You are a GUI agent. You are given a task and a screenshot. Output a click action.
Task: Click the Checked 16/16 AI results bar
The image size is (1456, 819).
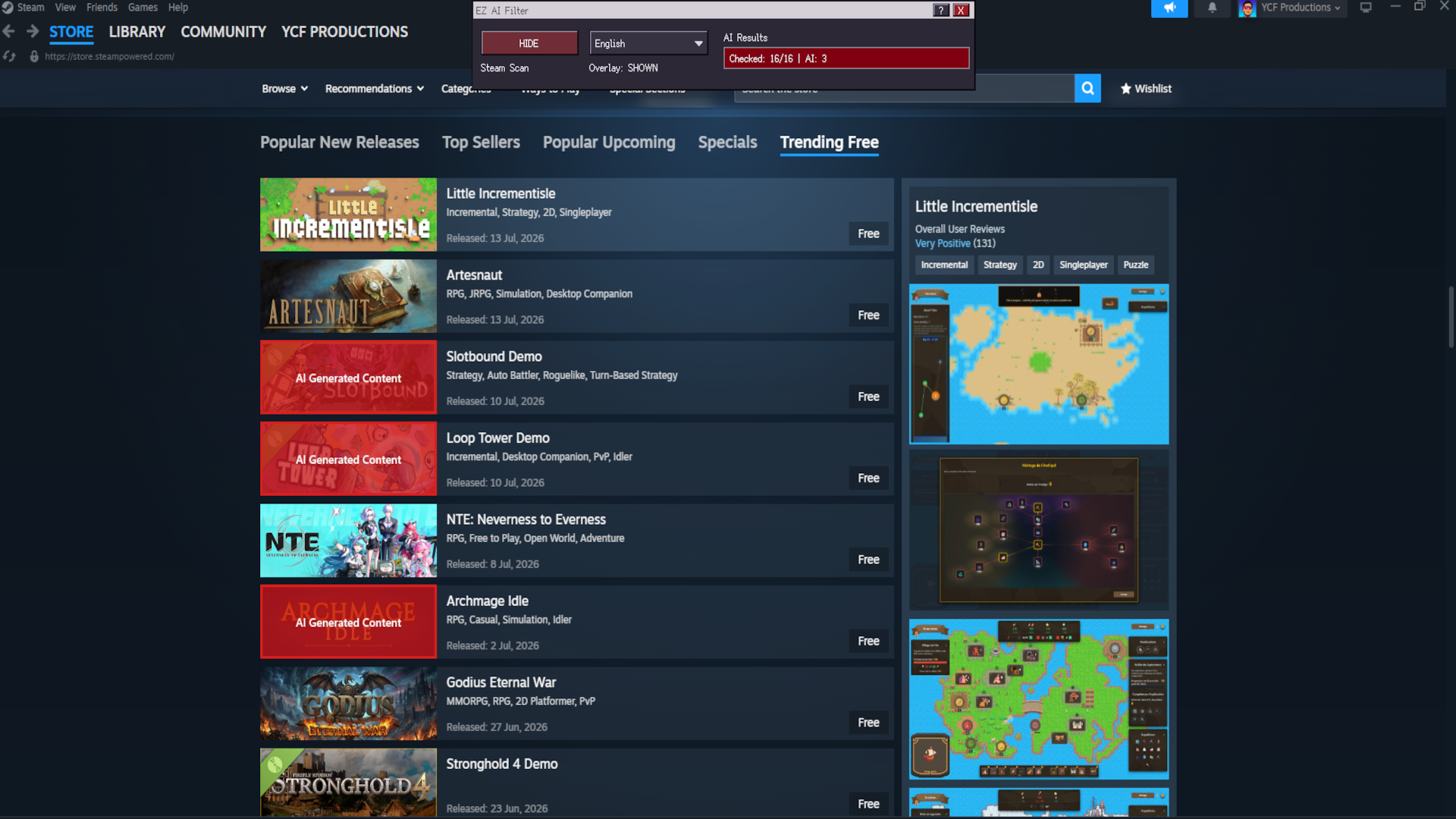pos(846,58)
